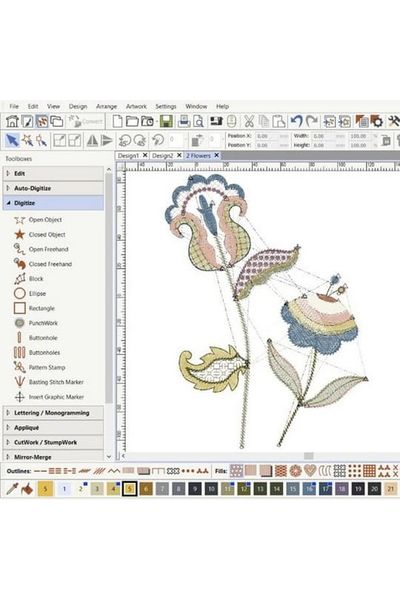Open the Settings menu
Screen dimensions: 400x600
point(166,106)
